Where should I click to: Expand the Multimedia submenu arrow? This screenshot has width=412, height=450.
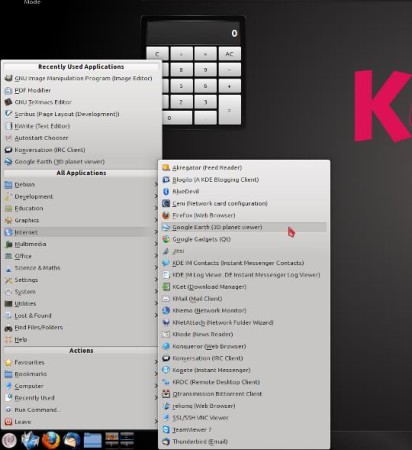point(156,244)
